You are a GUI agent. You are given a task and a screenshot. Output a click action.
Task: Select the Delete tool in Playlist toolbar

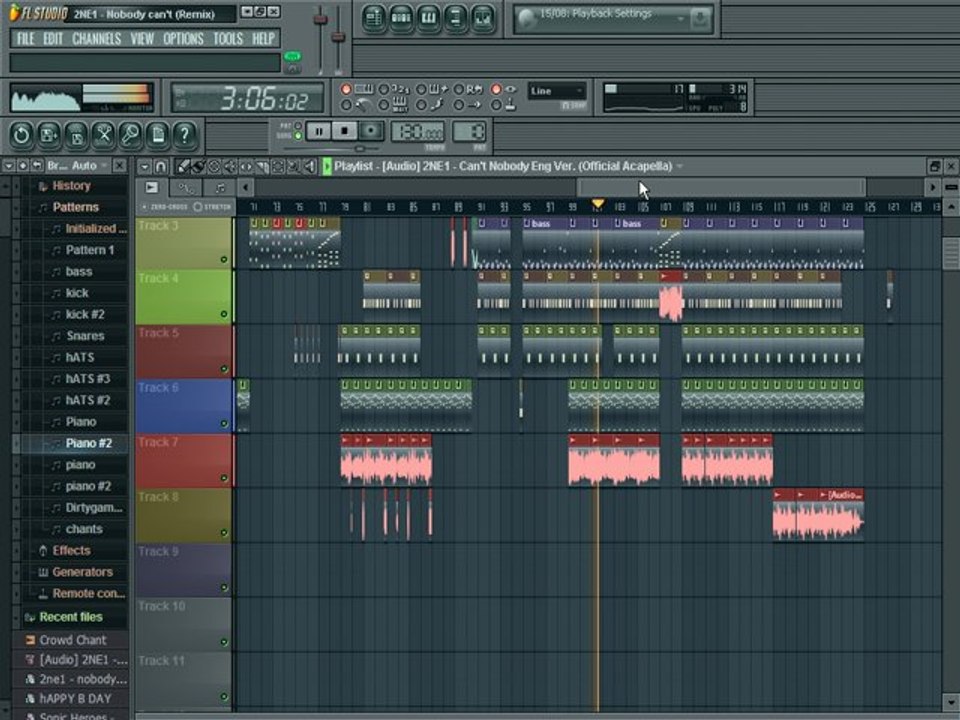tap(214, 167)
